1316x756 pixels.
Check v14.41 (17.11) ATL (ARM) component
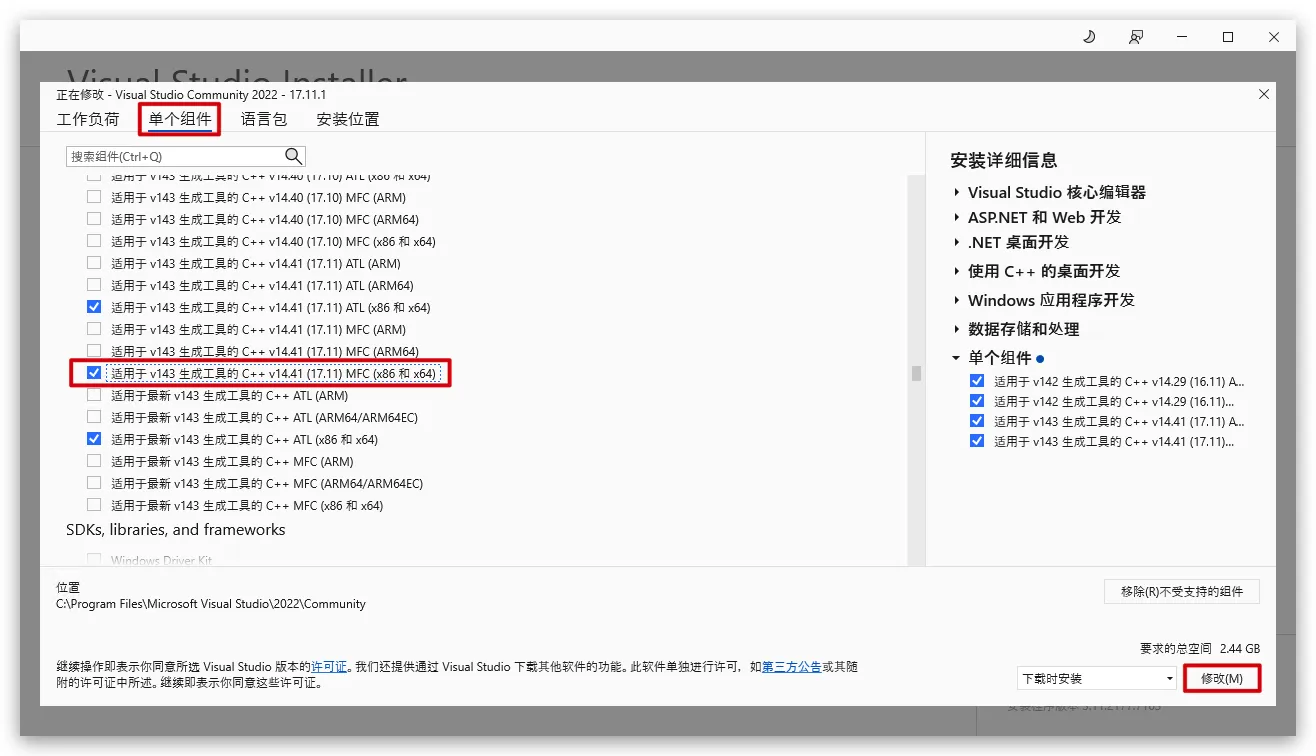(x=94, y=263)
